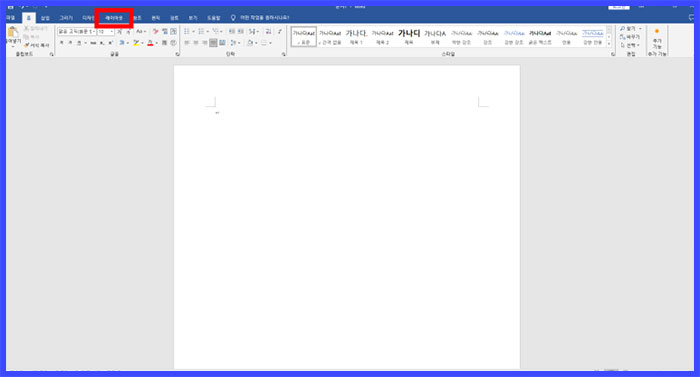
Task: Toggle italic formatting
Action: 70,43
